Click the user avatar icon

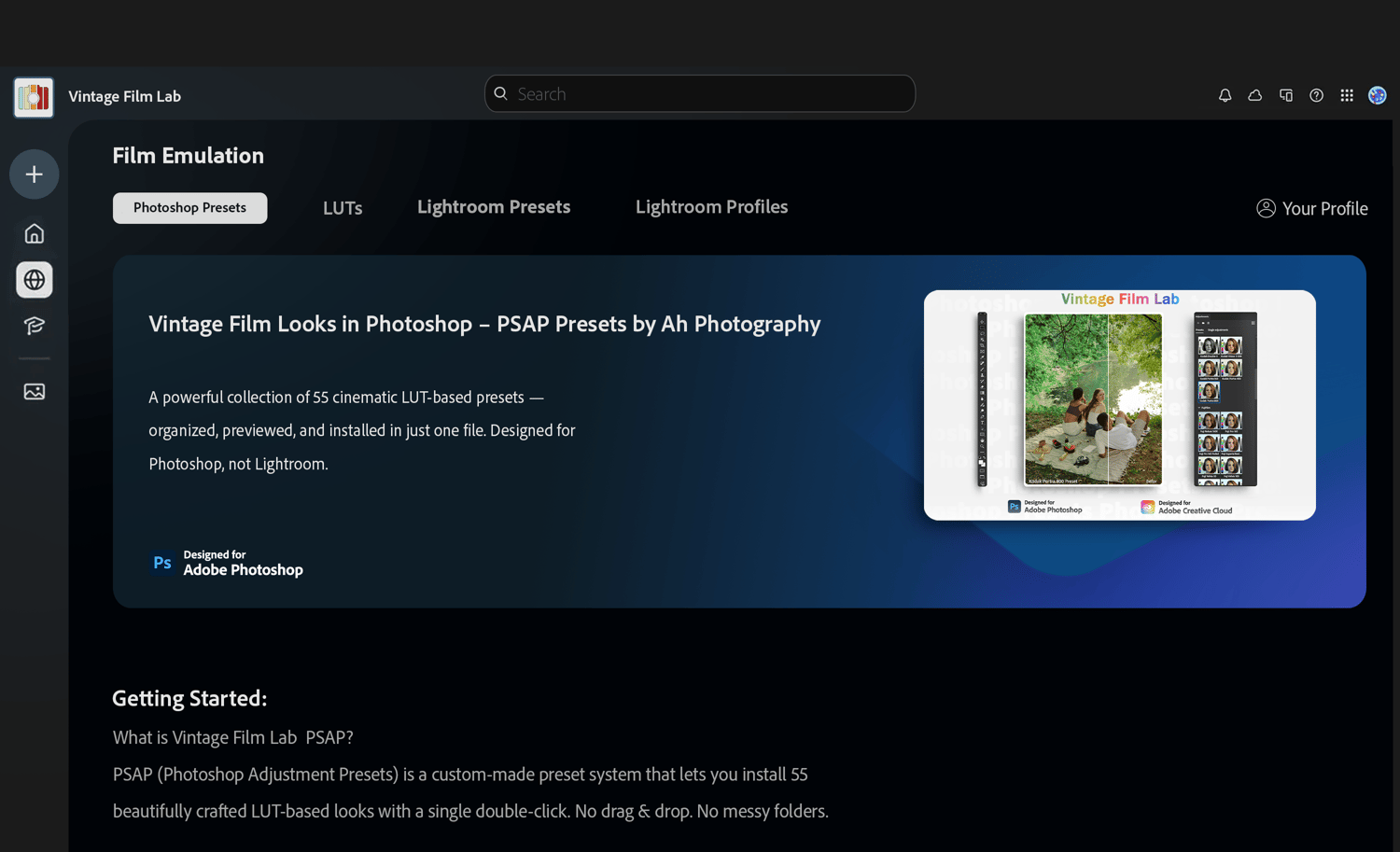pos(1378,95)
